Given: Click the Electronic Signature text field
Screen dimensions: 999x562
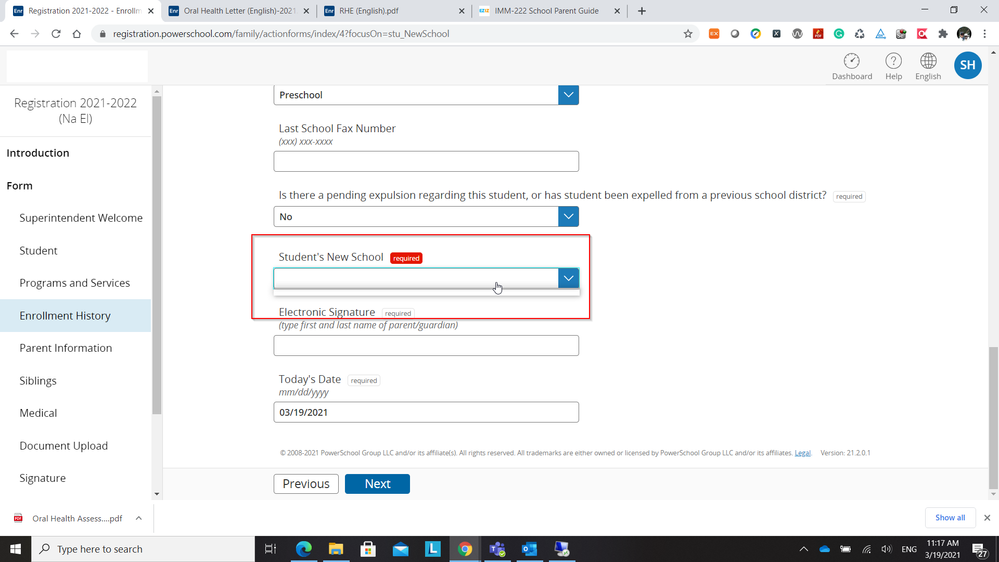Looking at the screenshot, I should point(426,345).
